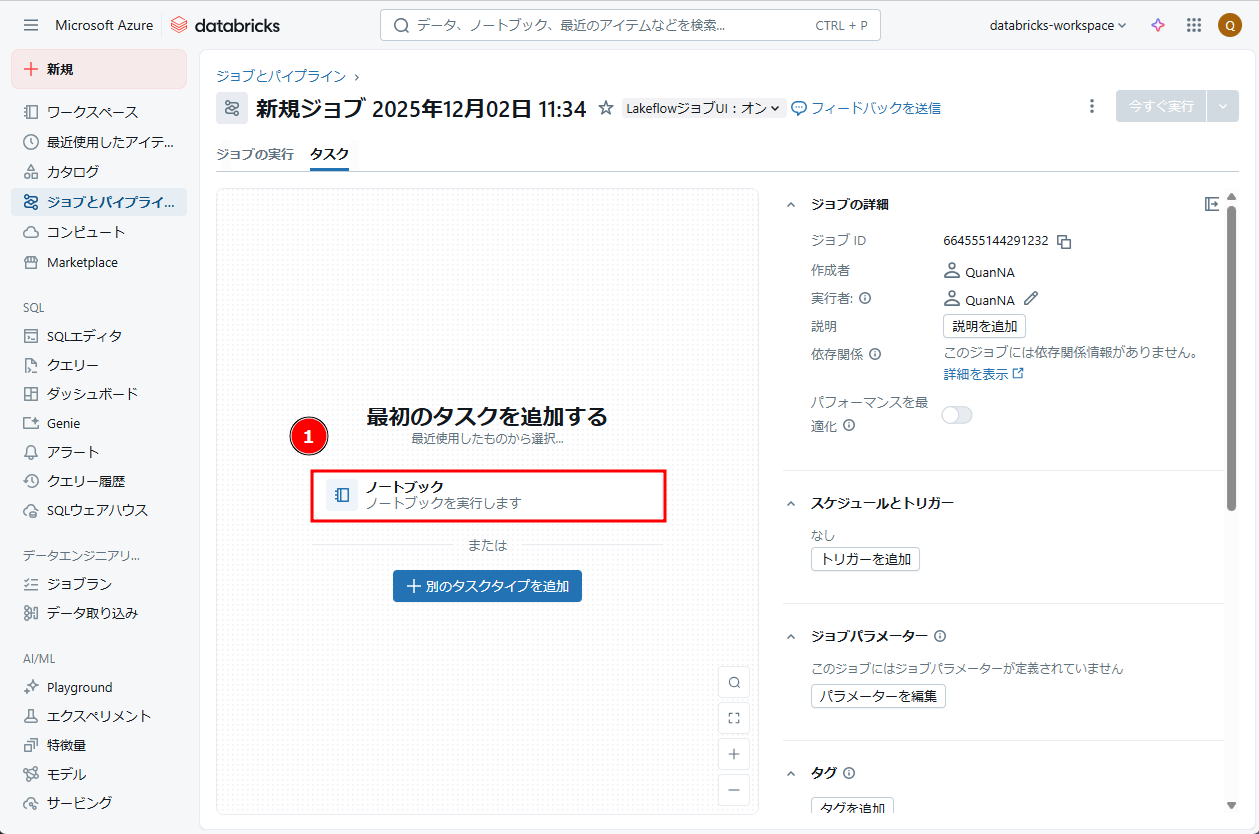This screenshot has width=1259, height=834.
Task: Collapse the job details side panel
Action: [1212, 204]
